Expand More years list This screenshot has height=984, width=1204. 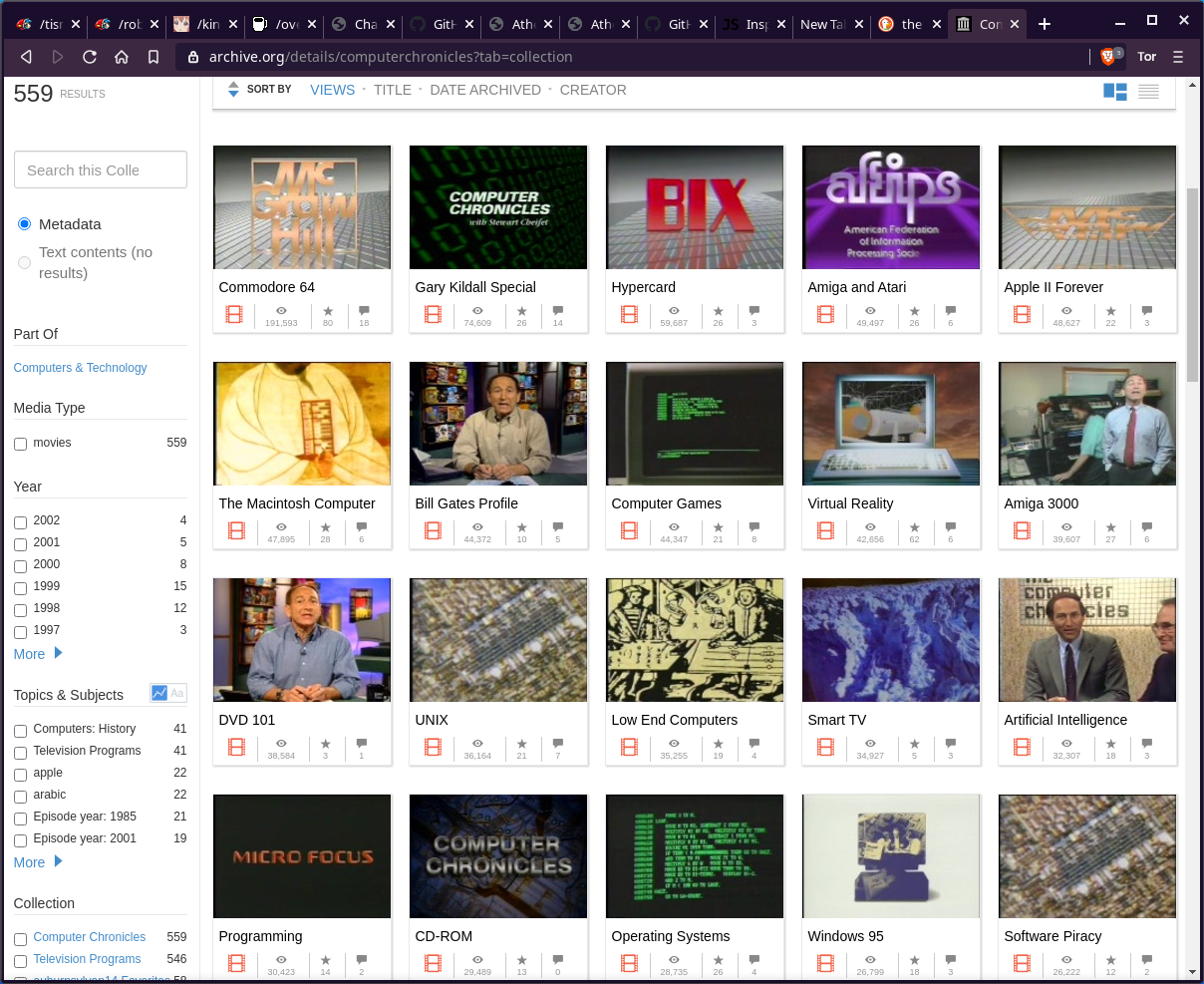point(38,654)
